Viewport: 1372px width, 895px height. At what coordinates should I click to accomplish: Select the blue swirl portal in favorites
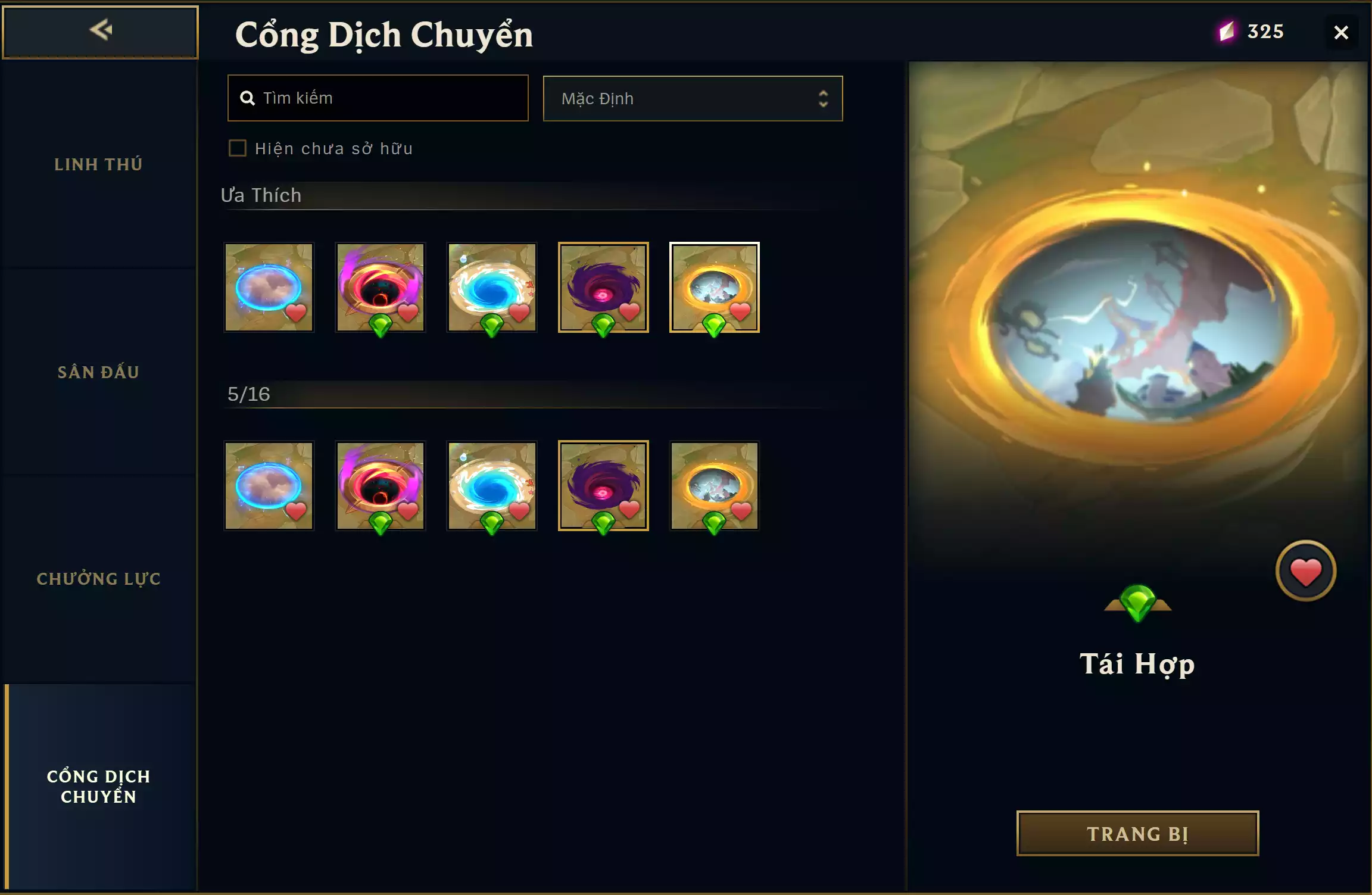pyautogui.click(x=492, y=288)
